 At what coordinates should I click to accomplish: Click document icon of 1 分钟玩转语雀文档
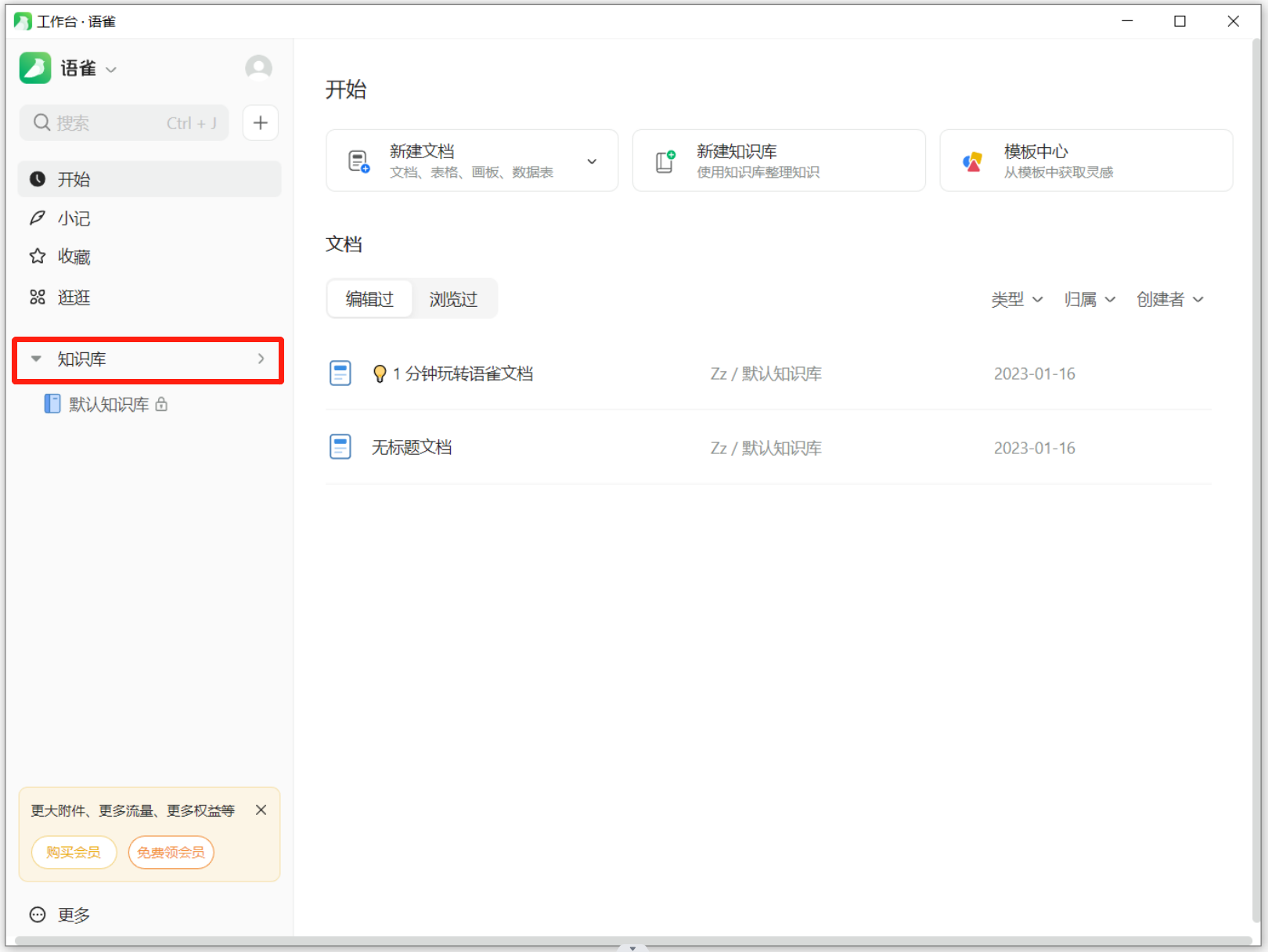pos(340,373)
